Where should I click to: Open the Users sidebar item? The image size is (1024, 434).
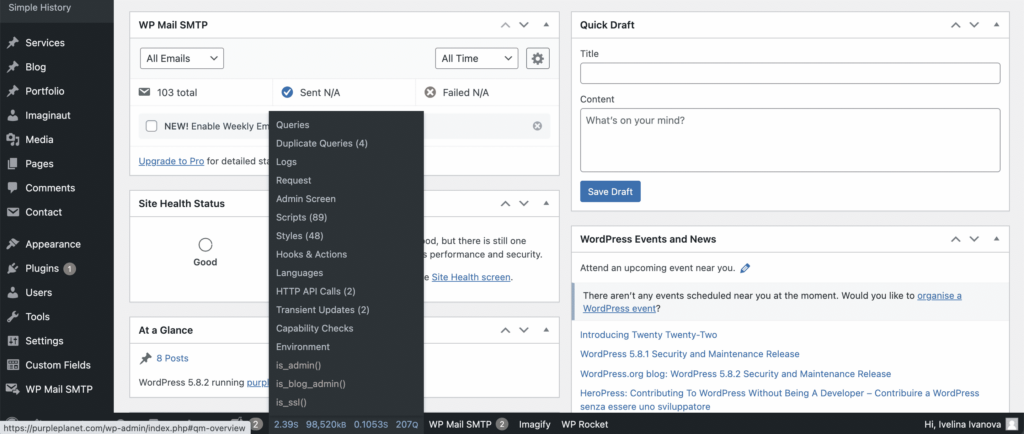(x=39, y=292)
